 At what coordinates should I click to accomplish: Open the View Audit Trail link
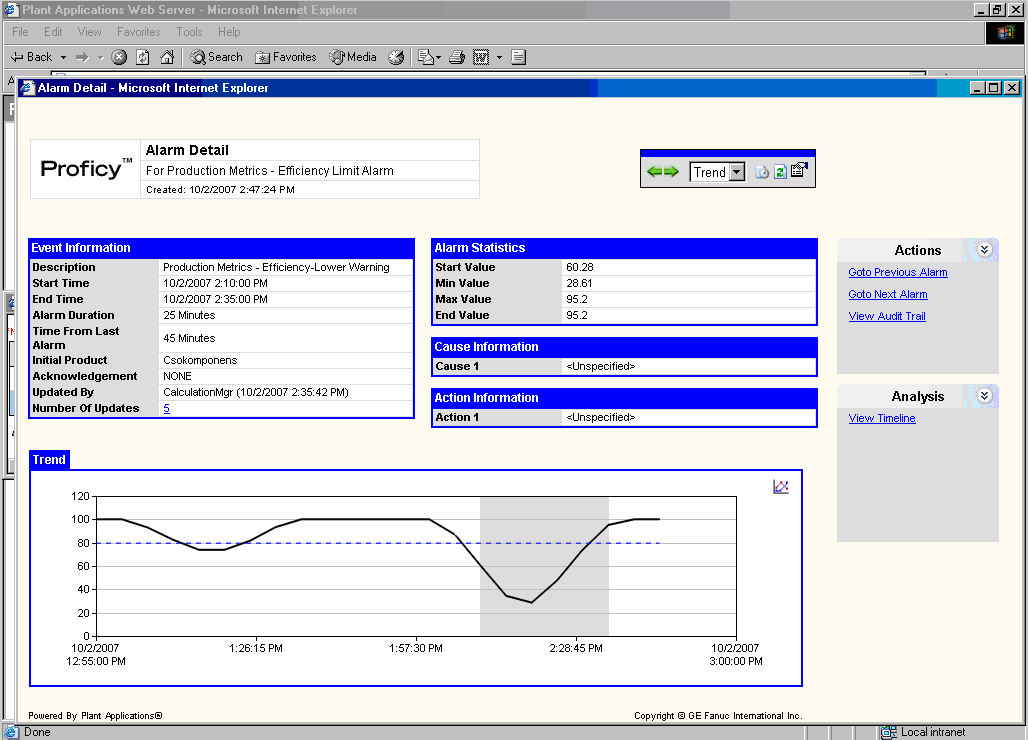(887, 316)
